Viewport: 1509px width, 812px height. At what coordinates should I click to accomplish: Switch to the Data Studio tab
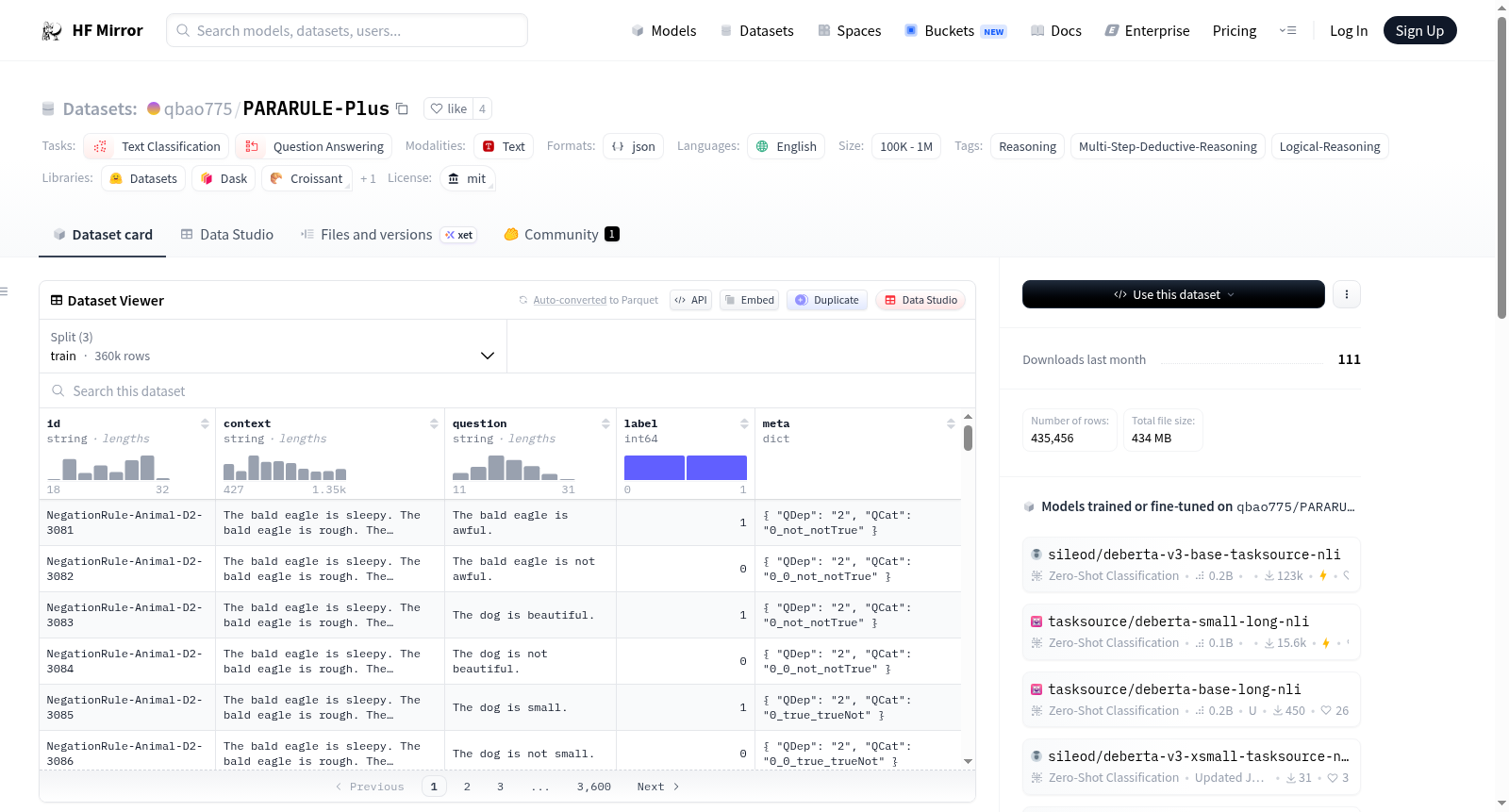click(x=227, y=235)
